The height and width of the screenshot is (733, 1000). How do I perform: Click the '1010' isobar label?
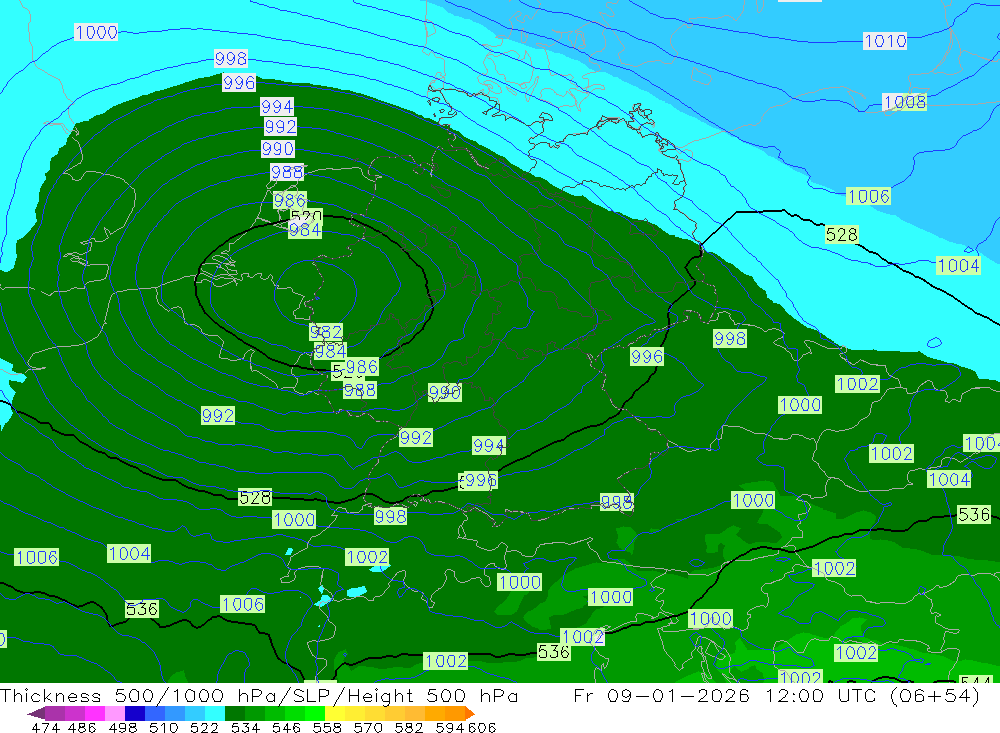point(885,41)
